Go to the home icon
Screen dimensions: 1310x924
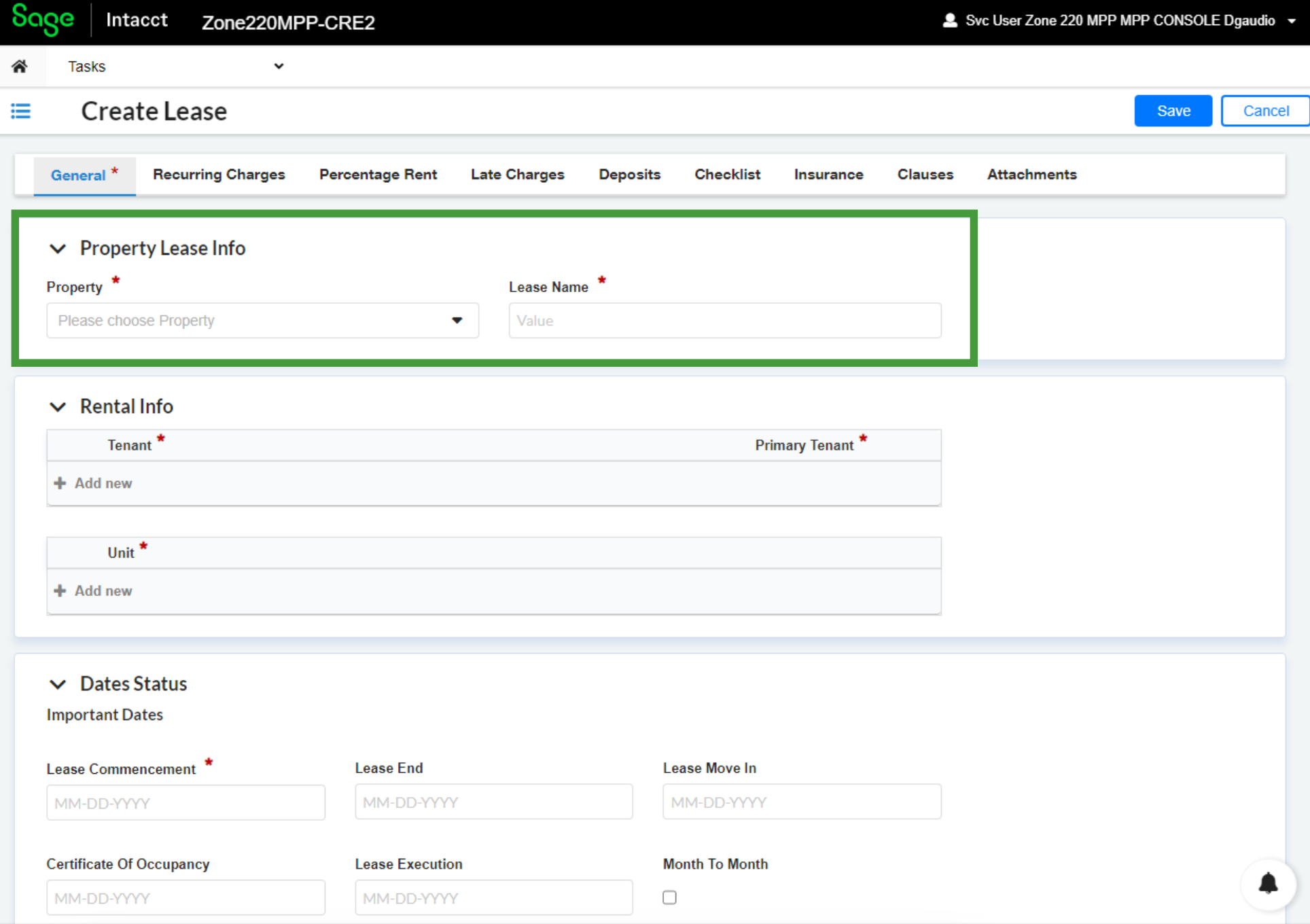[20, 66]
